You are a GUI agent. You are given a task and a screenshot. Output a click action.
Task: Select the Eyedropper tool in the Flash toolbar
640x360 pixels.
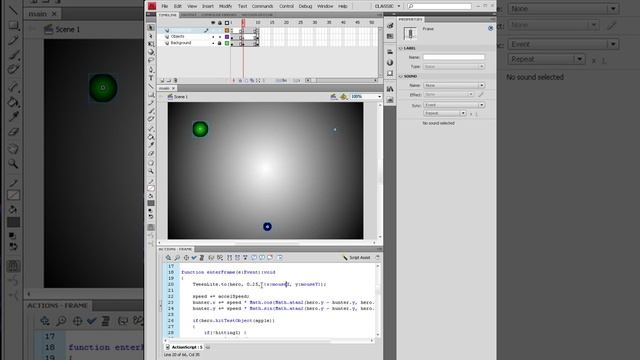point(151,145)
